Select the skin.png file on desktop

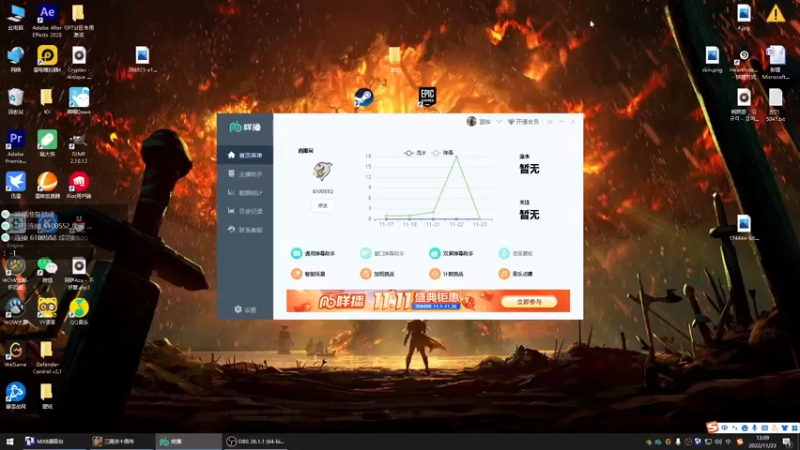712,59
